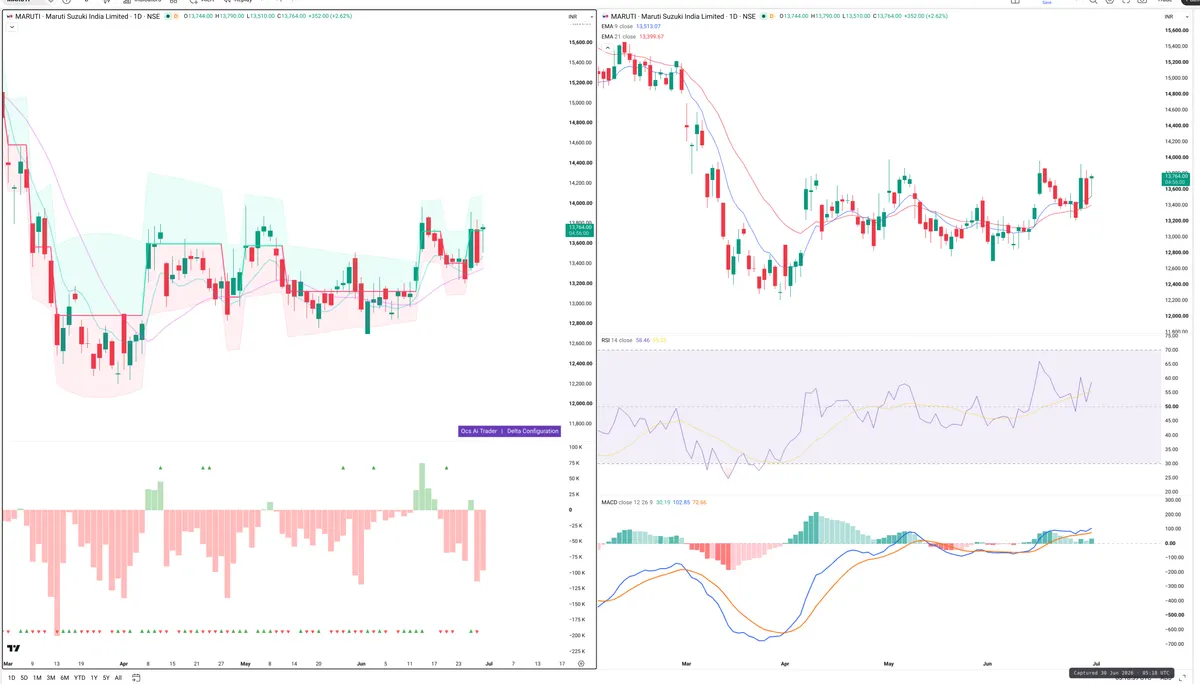Click the 12,000.00 level on left price axis
The height and width of the screenshot is (684, 1200).
click(x=581, y=404)
